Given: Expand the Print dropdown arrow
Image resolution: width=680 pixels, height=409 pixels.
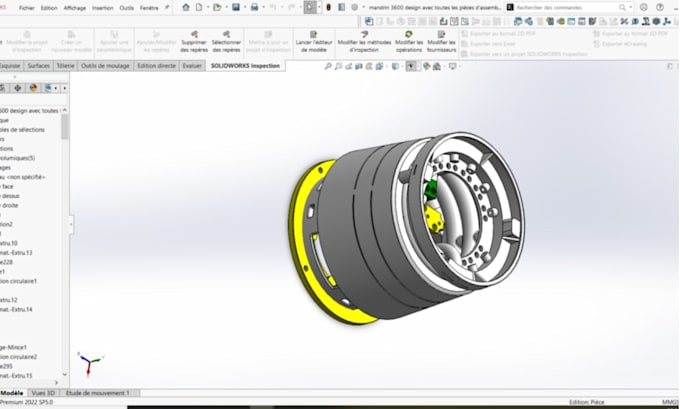Looking at the screenshot, I should [x=263, y=7].
